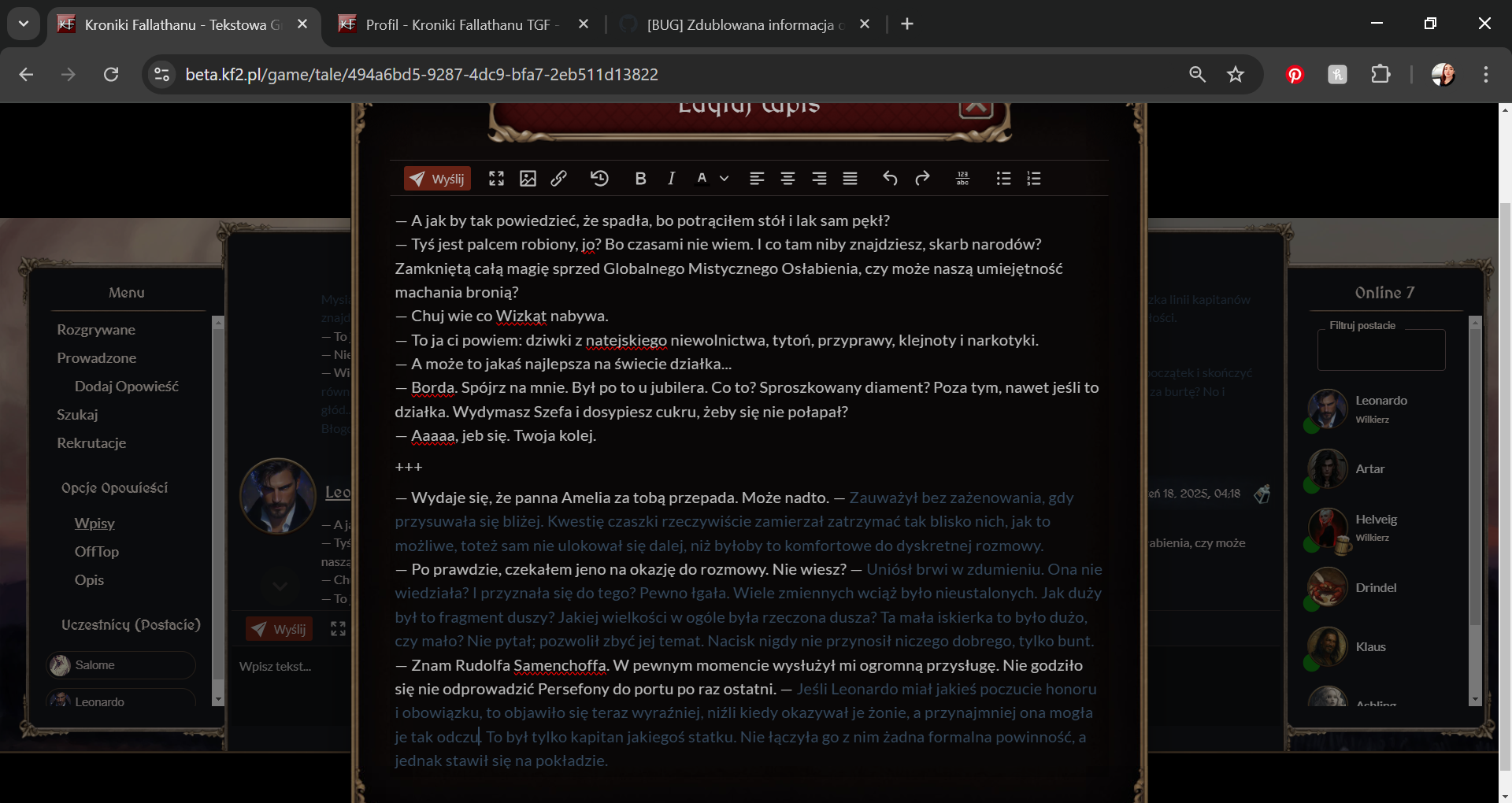Click the address bar URL
Image resolution: width=1512 pixels, height=803 pixels.
click(x=421, y=75)
